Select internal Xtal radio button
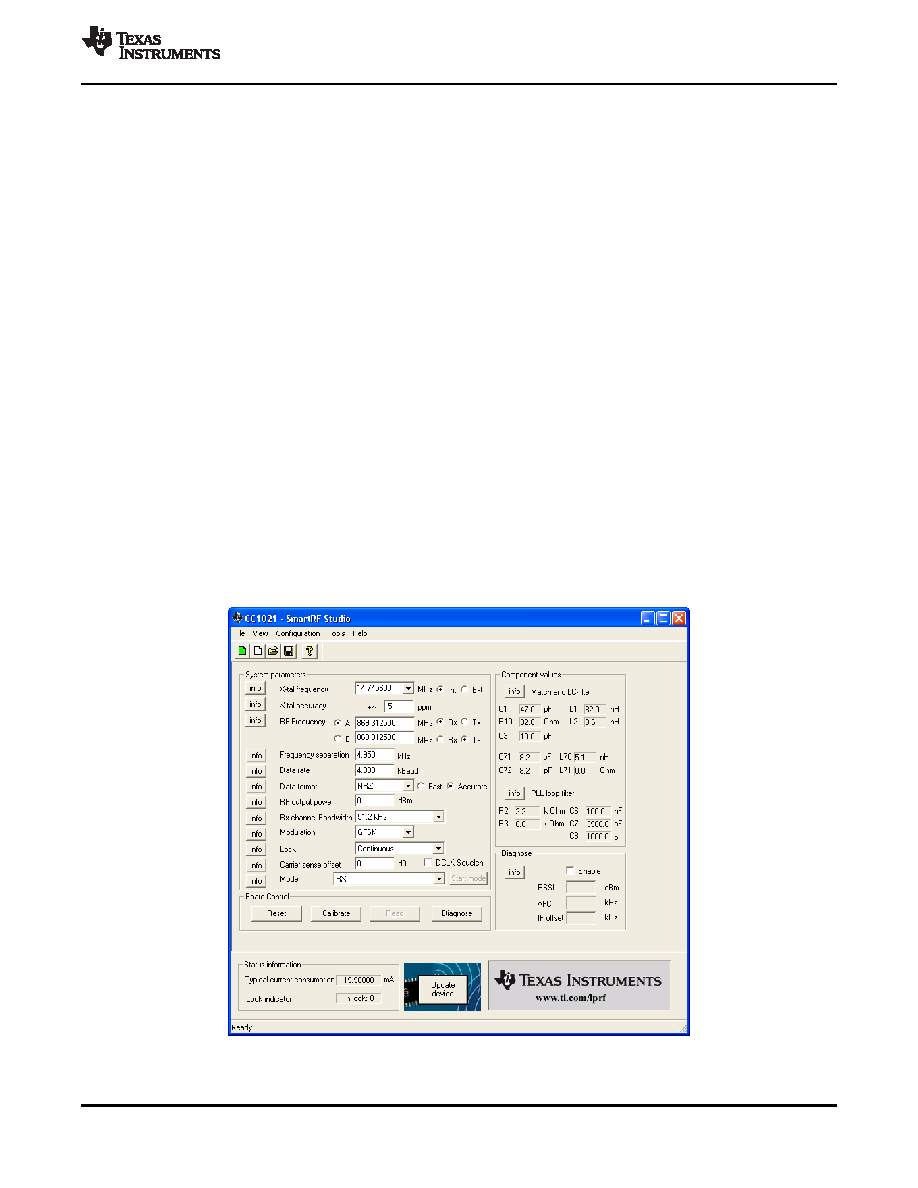 tap(440, 689)
